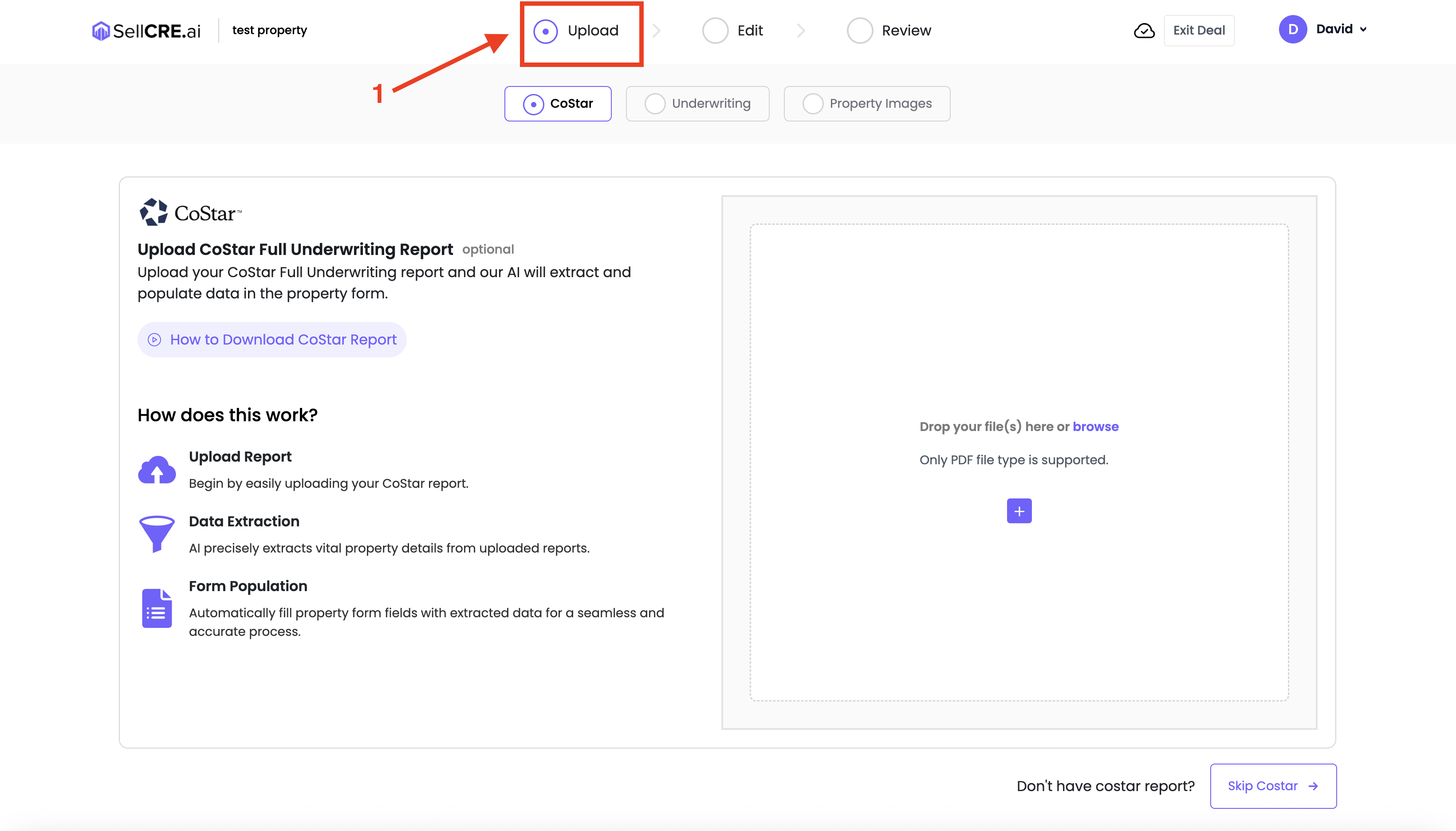
Task: Expand the David user menu arrow
Action: [x=1363, y=30]
